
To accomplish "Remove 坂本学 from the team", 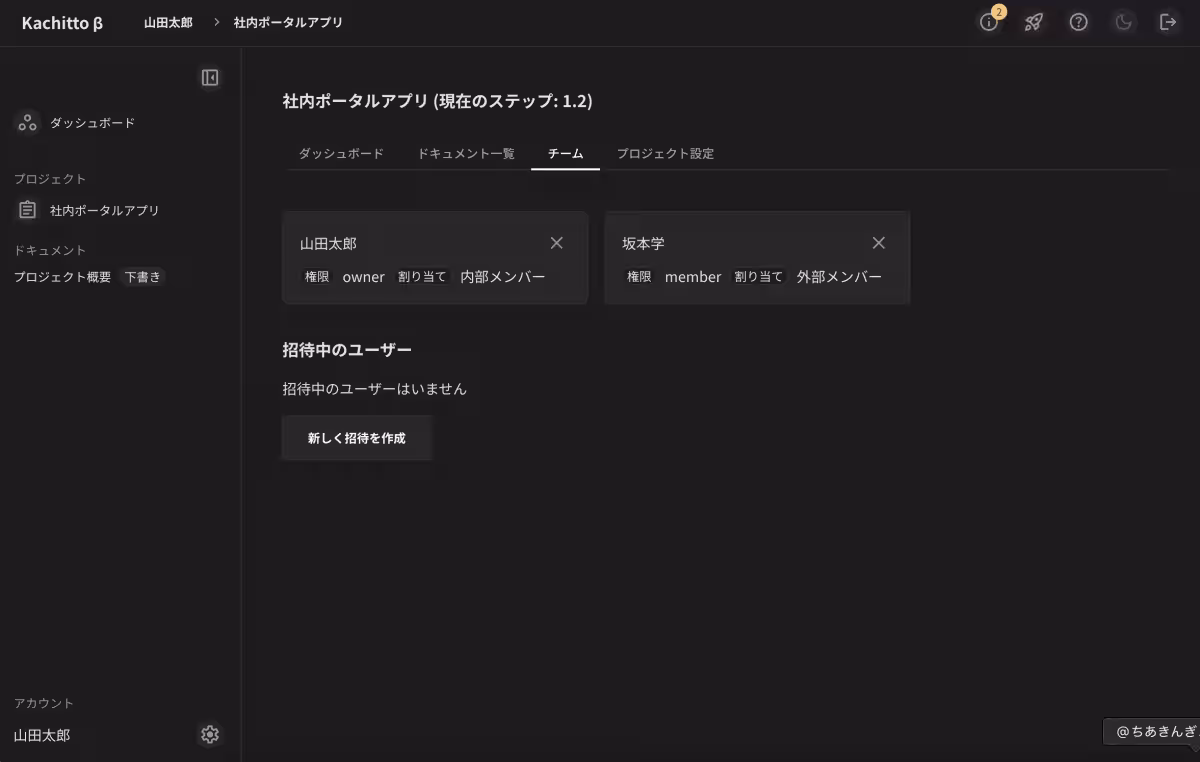I will pos(878,242).
